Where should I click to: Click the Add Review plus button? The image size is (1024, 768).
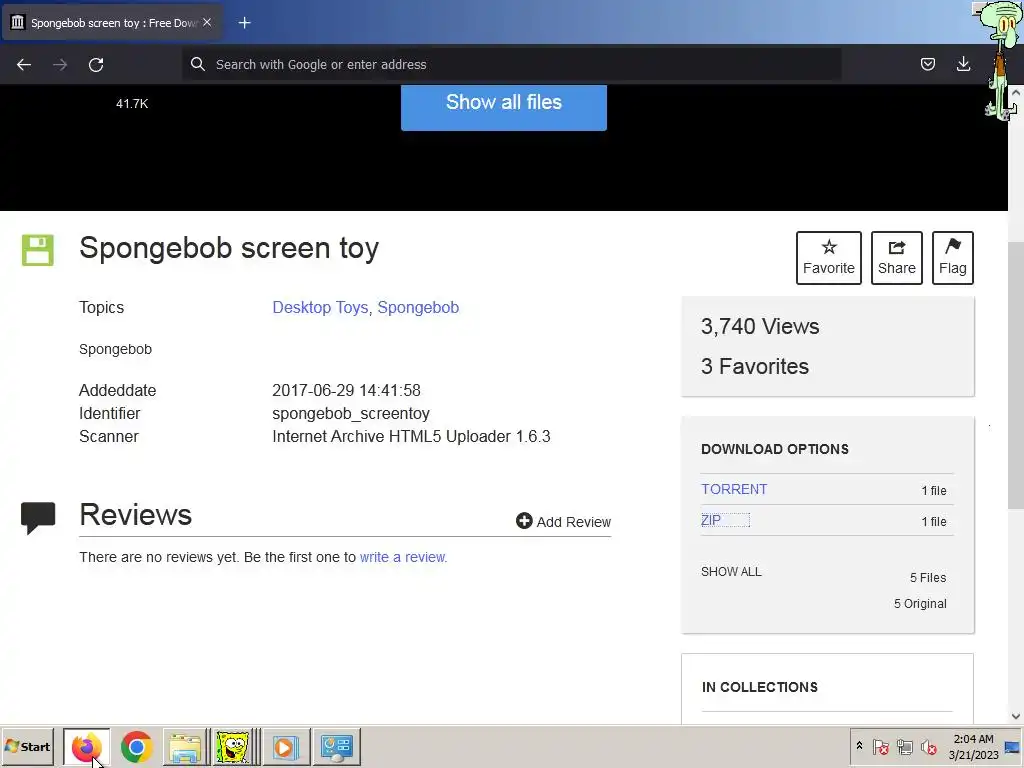[x=563, y=521]
